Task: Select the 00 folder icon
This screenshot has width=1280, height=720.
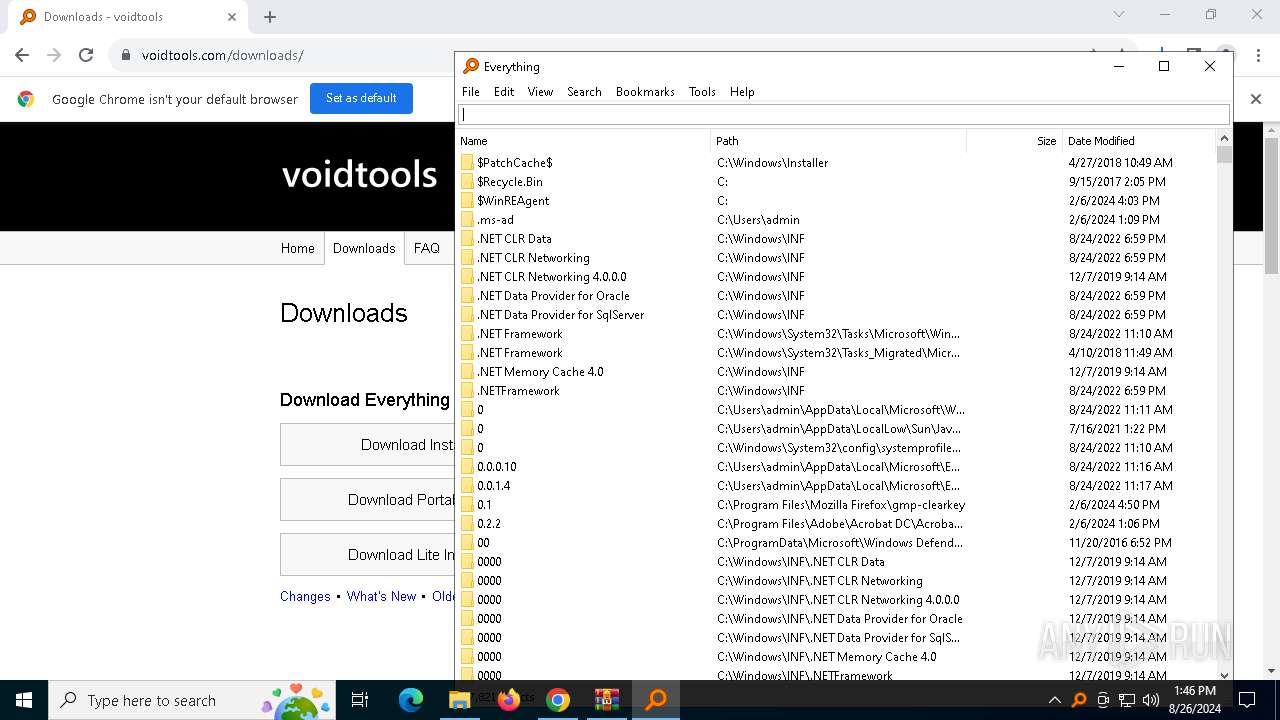Action: [x=467, y=542]
